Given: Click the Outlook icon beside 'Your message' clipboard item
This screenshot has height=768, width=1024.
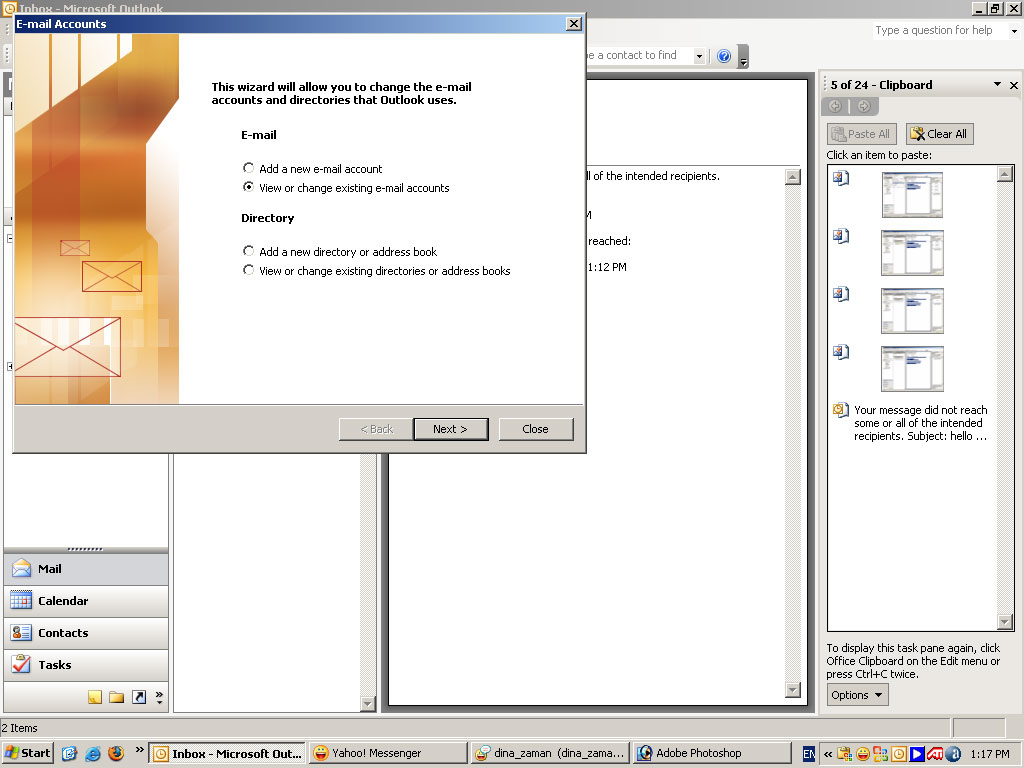Looking at the screenshot, I should point(840,410).
